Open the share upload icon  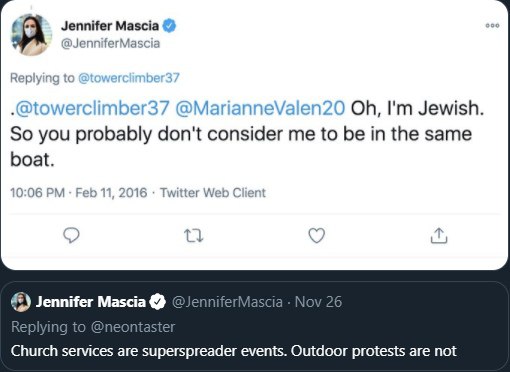tap(439, 235)
